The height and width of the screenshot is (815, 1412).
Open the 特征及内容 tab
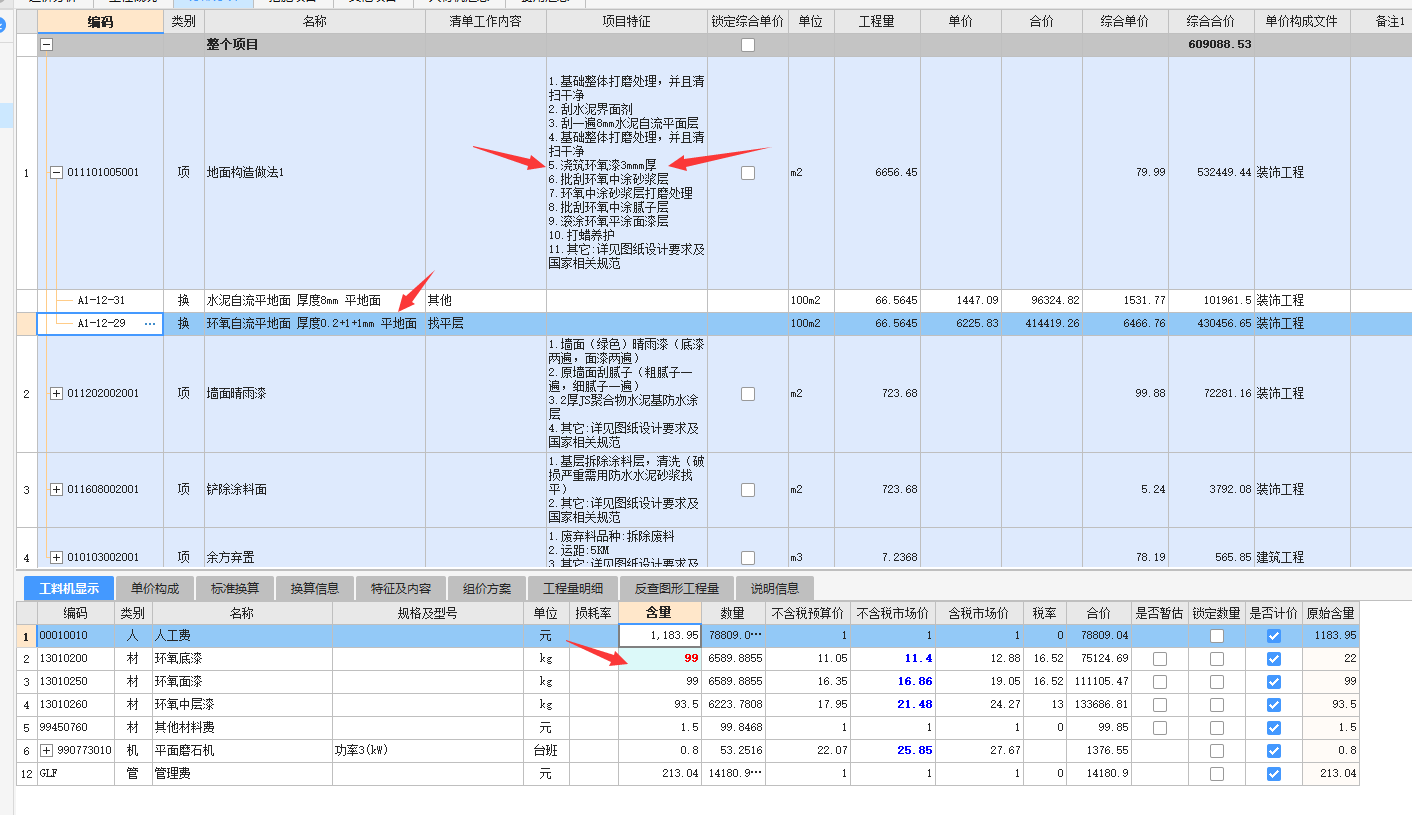[x=401, y=588]
